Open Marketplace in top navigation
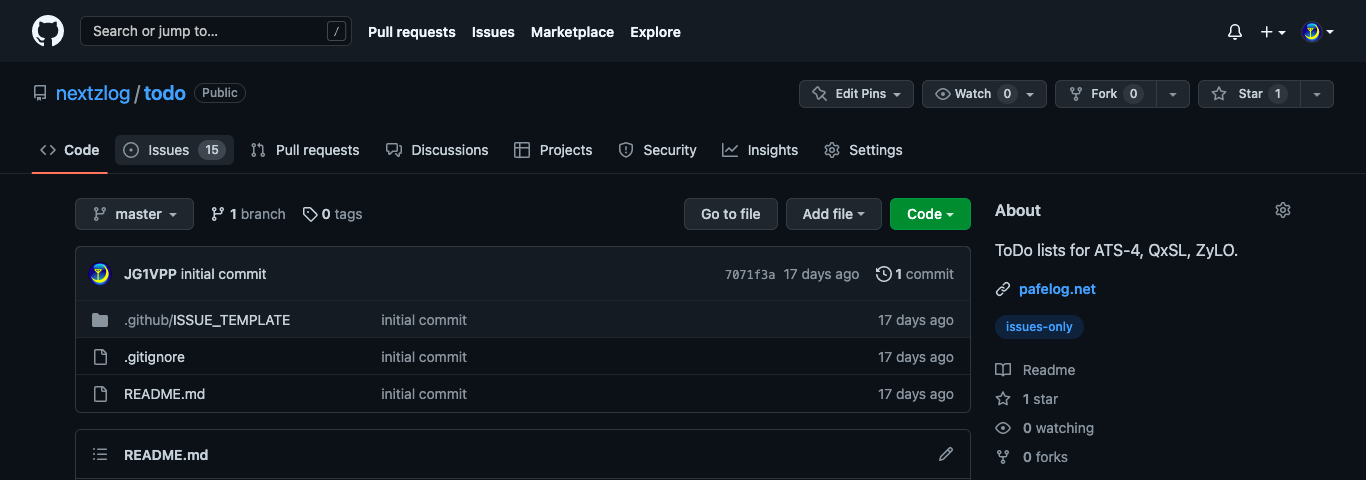The image size is (1366, 480). click(572, 32)
